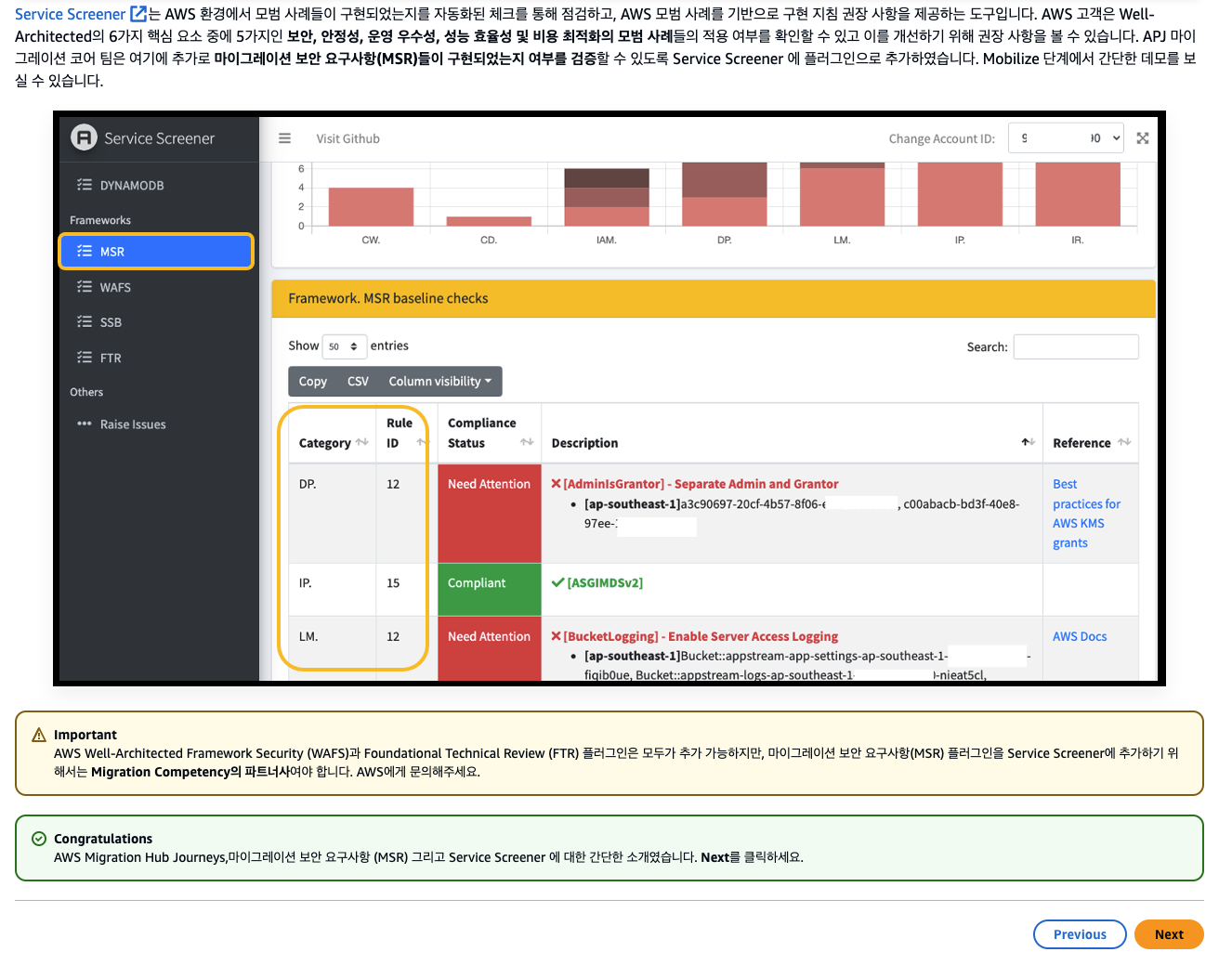Click the CSV export button
Image resolution: width=1232 pixels, height=965 pixels.
pyautogui.click(x=358, y=382)
